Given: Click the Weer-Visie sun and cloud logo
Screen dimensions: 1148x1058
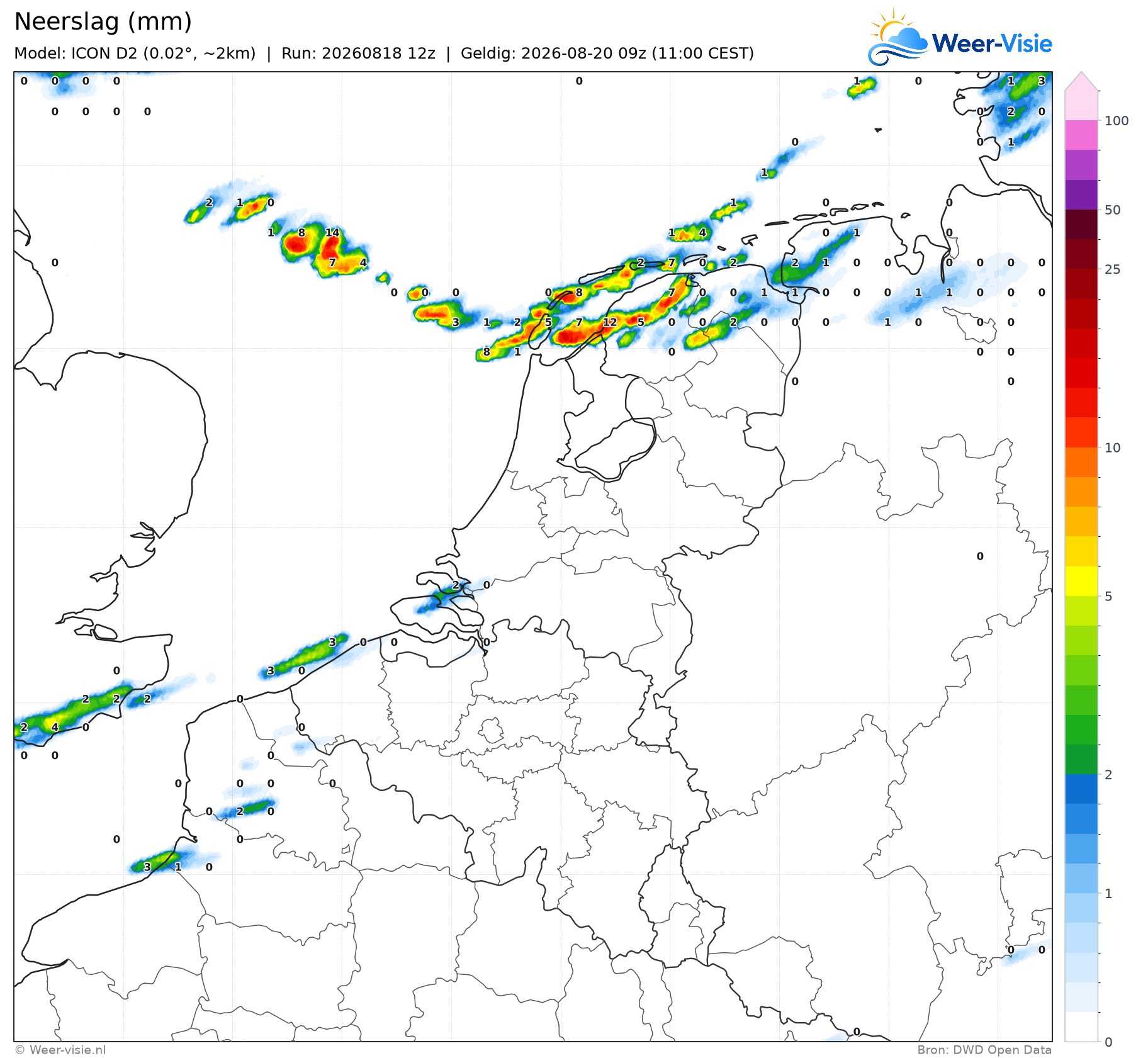Looking at the screenshot, I should click(898, 38).
